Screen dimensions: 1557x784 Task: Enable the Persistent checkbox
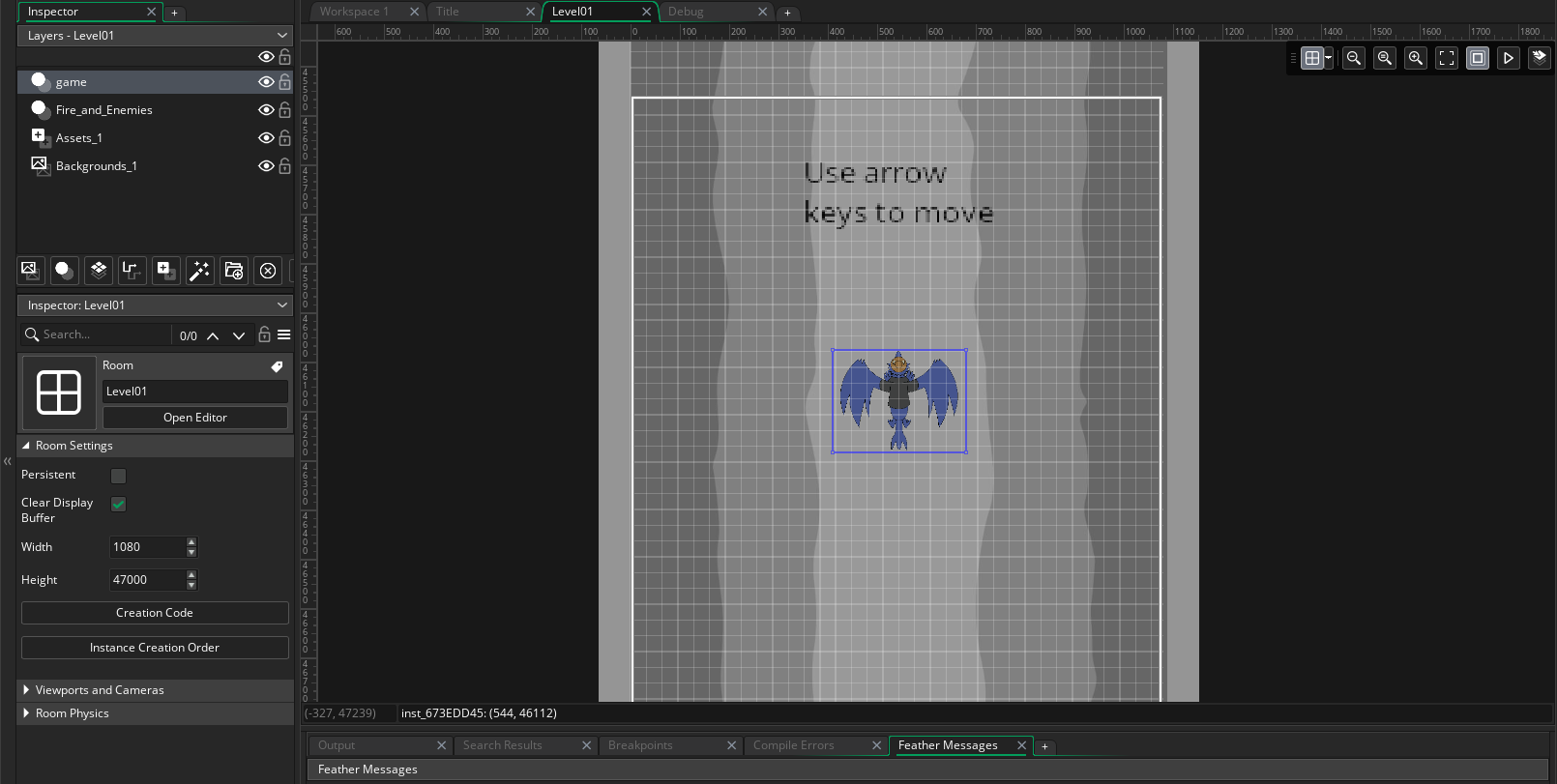(x=119, y=476)
